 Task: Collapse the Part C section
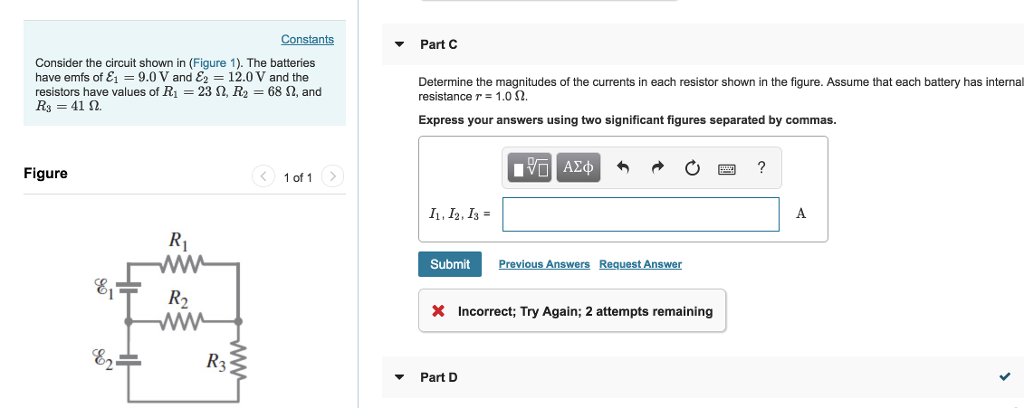point(399,44)
